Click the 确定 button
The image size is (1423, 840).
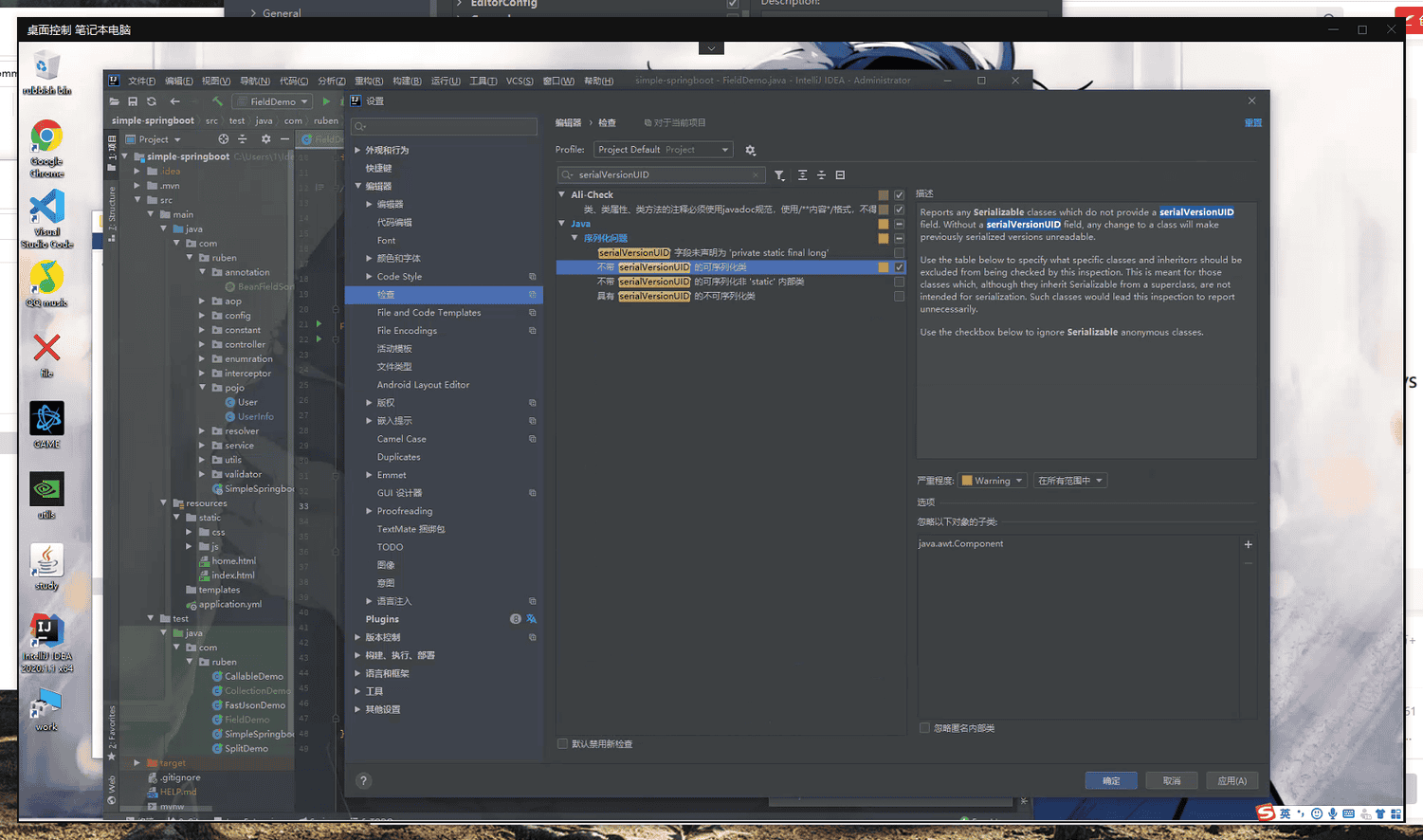pos(1111,781)
